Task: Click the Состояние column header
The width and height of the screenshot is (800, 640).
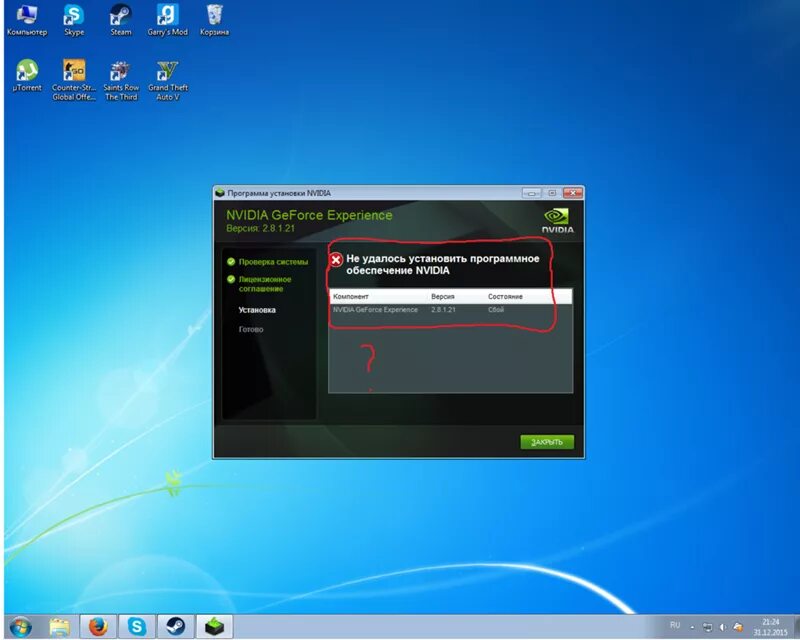Action: click(x=505, y=297)
